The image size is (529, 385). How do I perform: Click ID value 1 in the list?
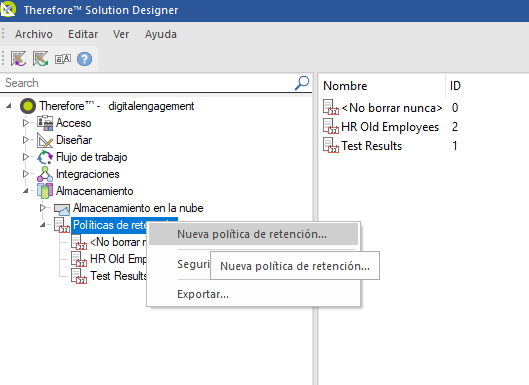point(455,145)
